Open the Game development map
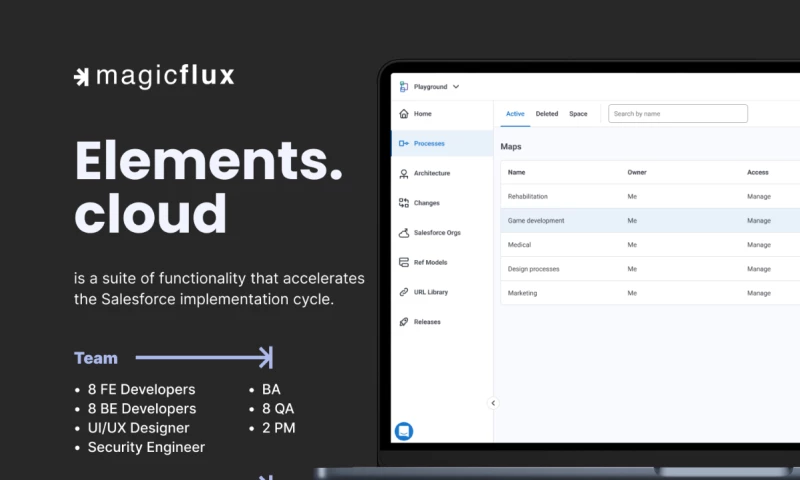This screenshot has height=480, width=800. point(536,221)
